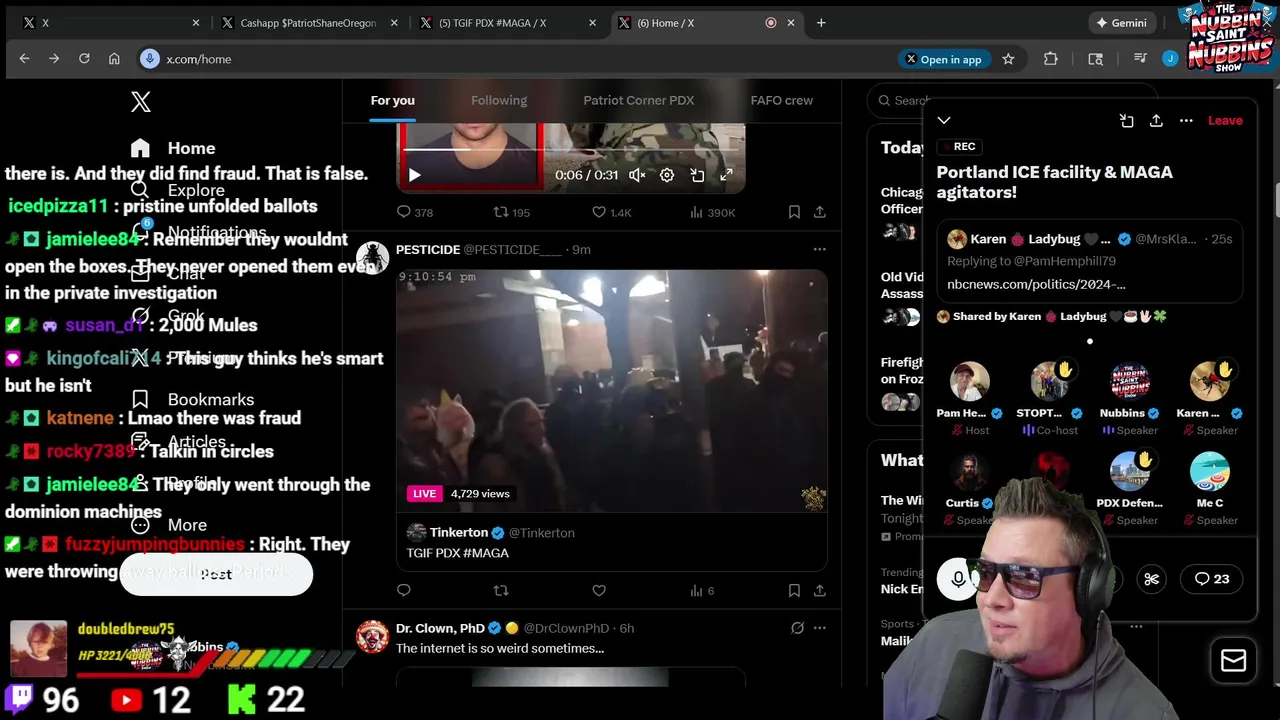Open Gemini in Chrome
The image size is (1280, 720).
pyautogui.click(x=1121, y=22)
